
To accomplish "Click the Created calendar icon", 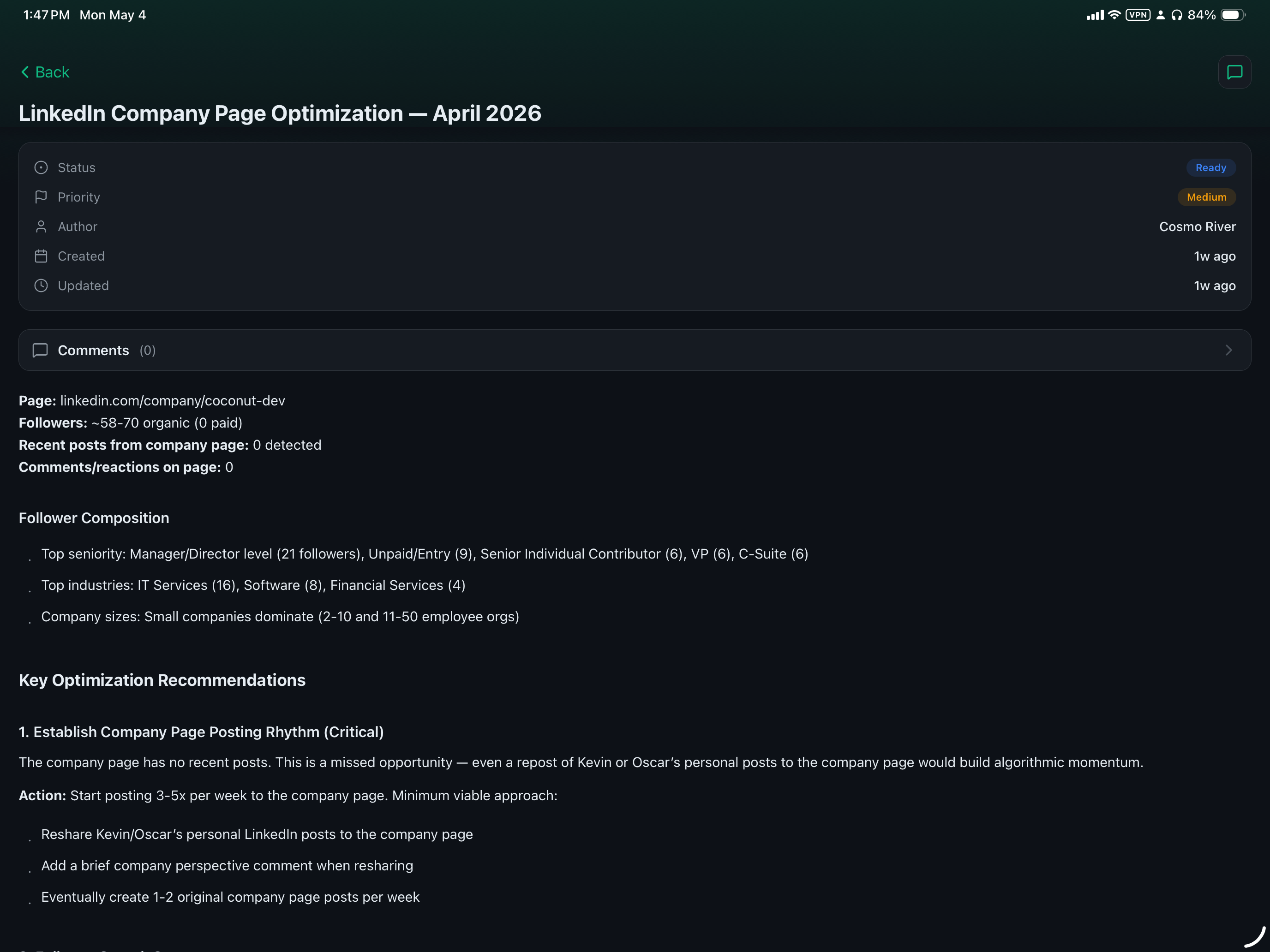I will [41, 256].
